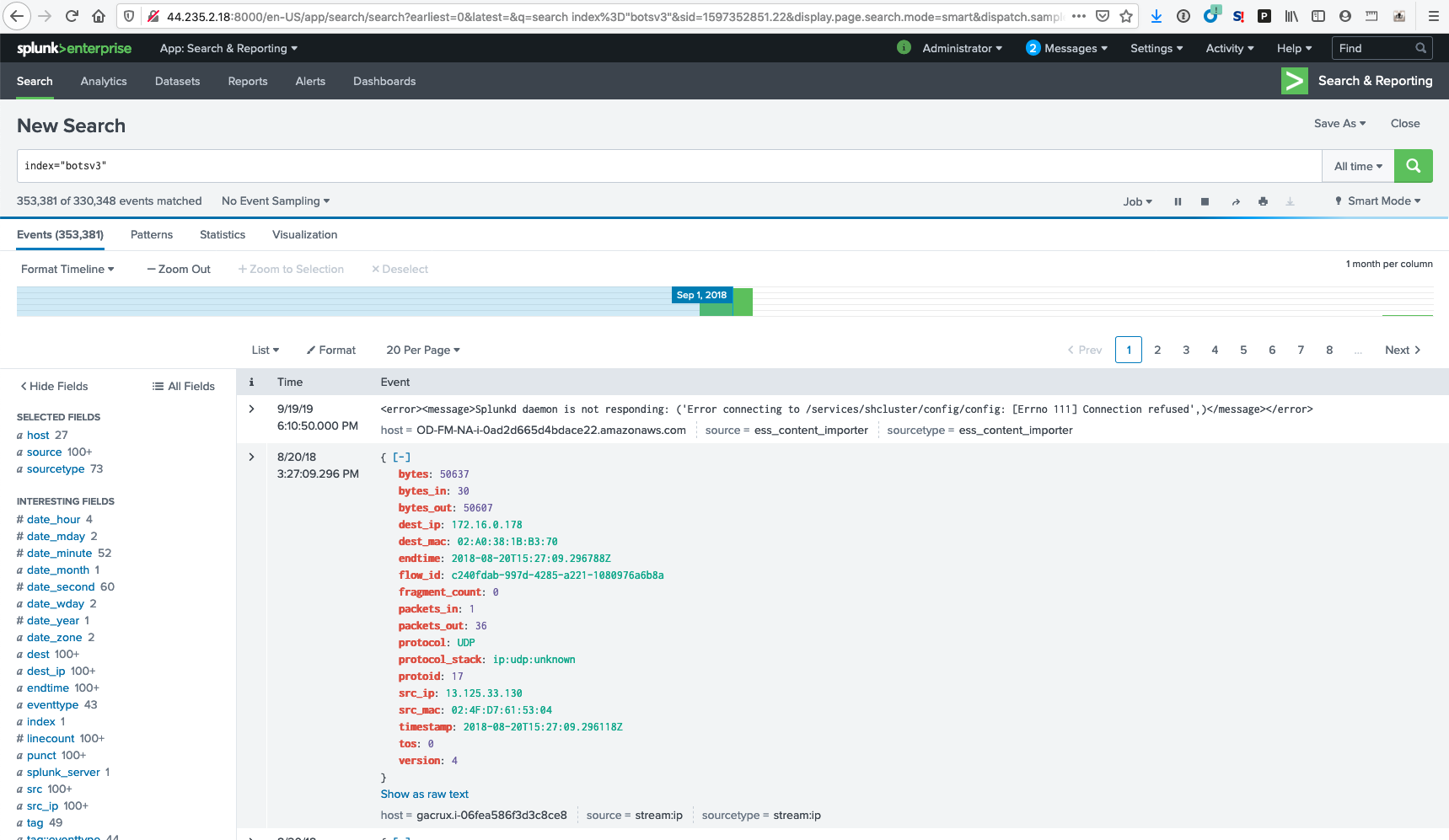Click the splunk enterprise logo
Viewport: 1449px width, 840px height.
point(73,48)
